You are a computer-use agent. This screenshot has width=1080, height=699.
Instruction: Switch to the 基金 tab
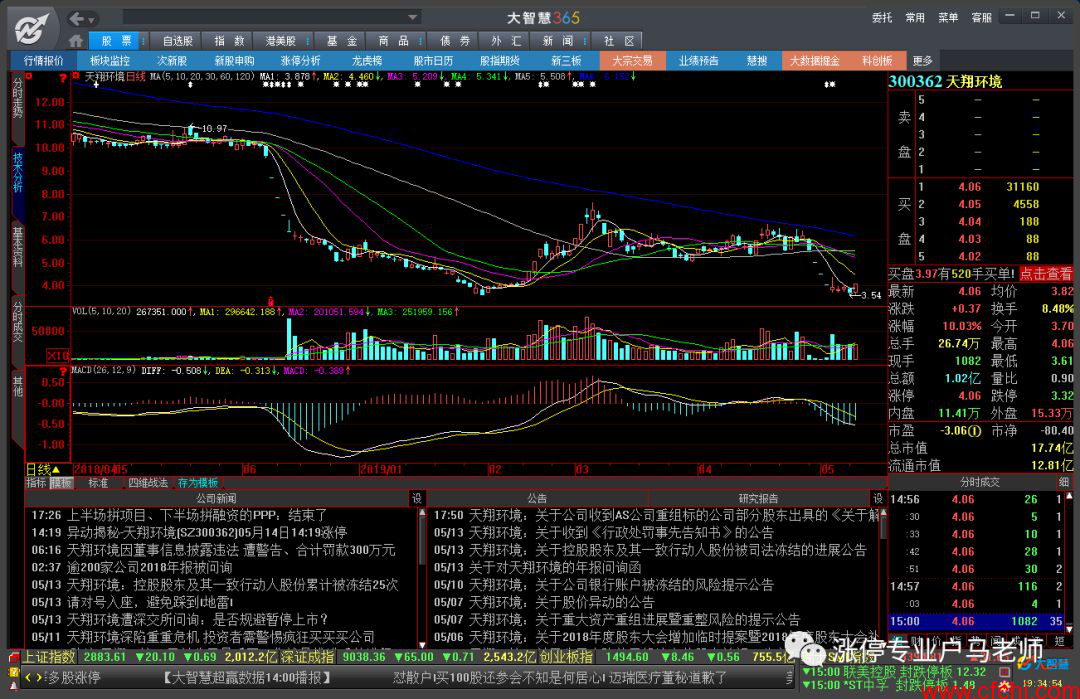point(341,41)
